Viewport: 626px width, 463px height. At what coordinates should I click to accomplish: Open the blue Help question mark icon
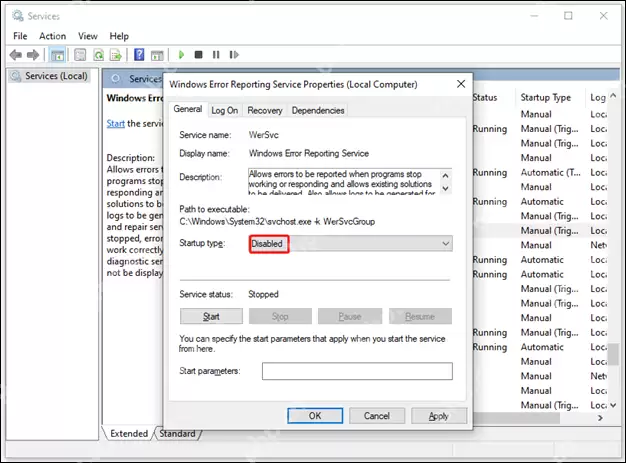point(139,55)
